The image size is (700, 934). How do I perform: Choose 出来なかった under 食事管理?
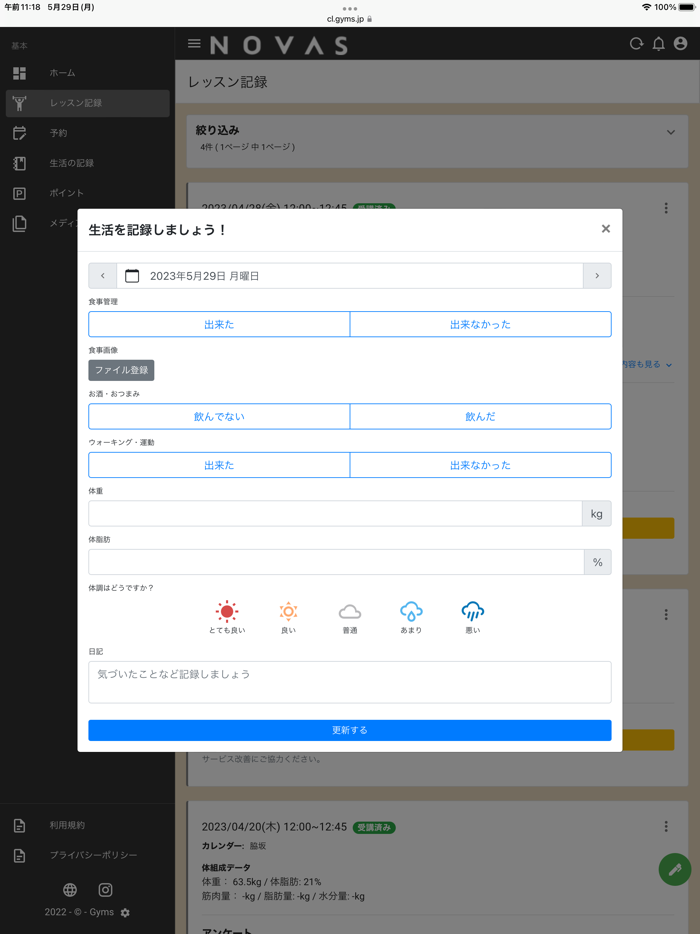[x=481, y=324]
